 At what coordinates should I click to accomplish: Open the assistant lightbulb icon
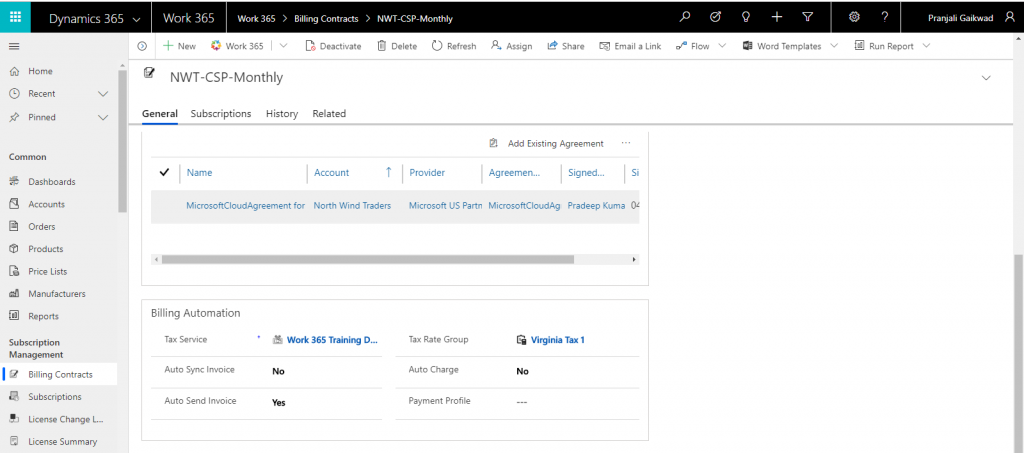(746, 18)
